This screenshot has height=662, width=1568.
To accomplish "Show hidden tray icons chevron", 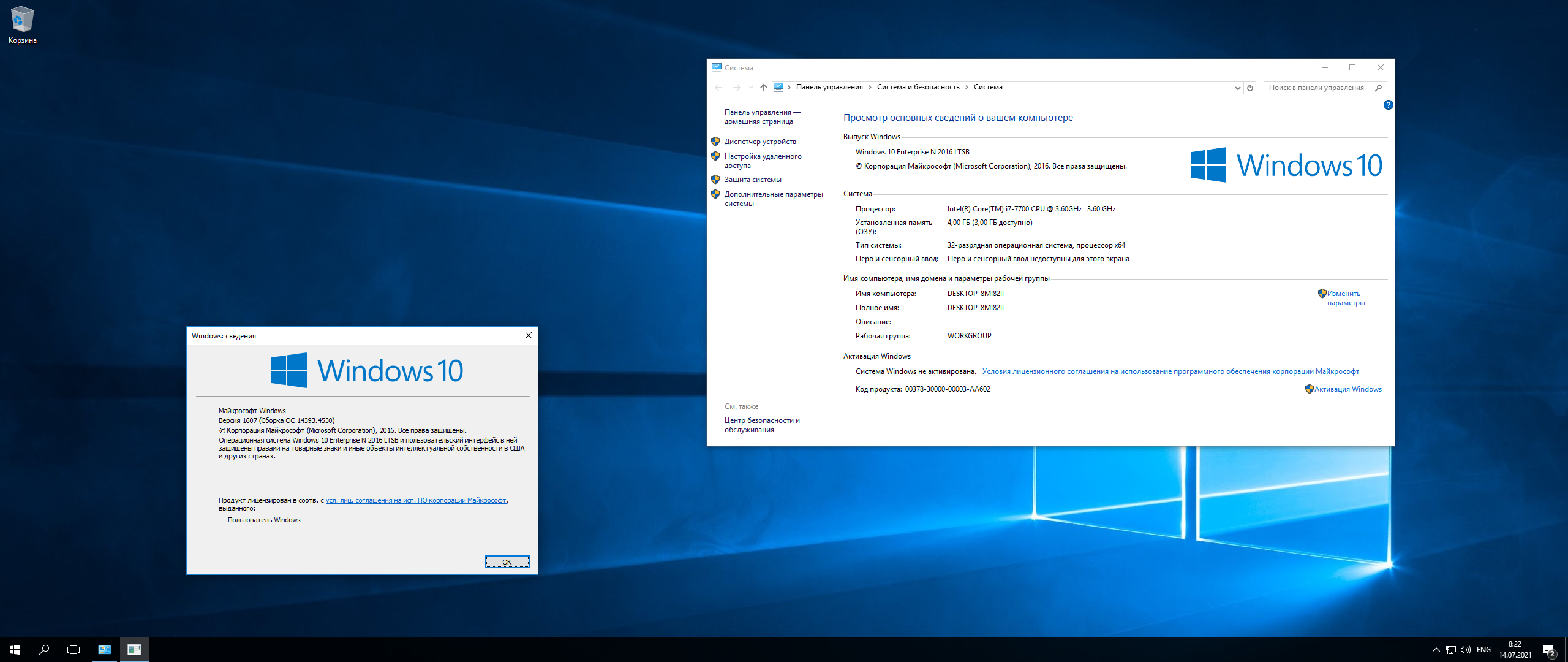I will 1436,650.
